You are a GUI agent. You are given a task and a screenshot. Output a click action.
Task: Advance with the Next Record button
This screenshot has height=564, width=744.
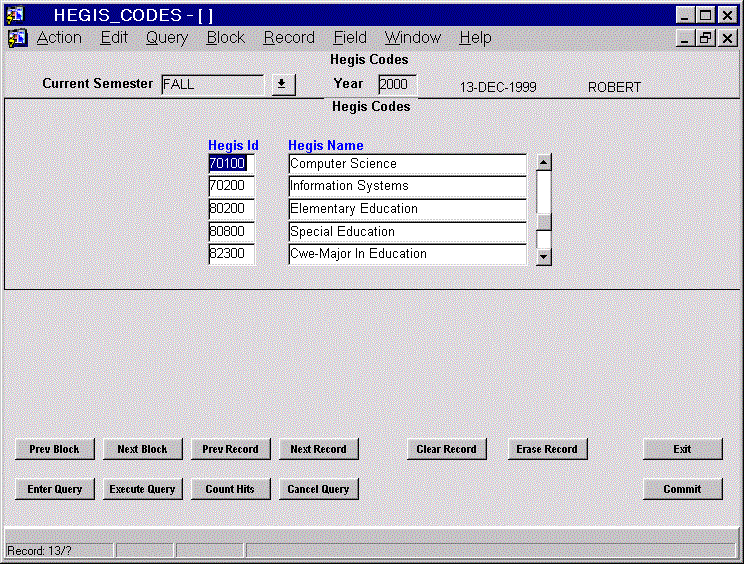click(x=318, y=449)
